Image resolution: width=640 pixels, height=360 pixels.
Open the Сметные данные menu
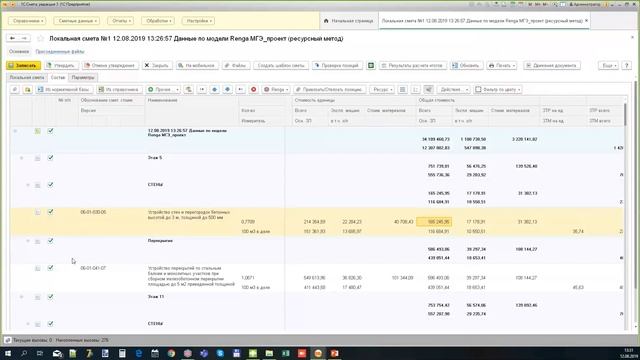coord(76,21)
